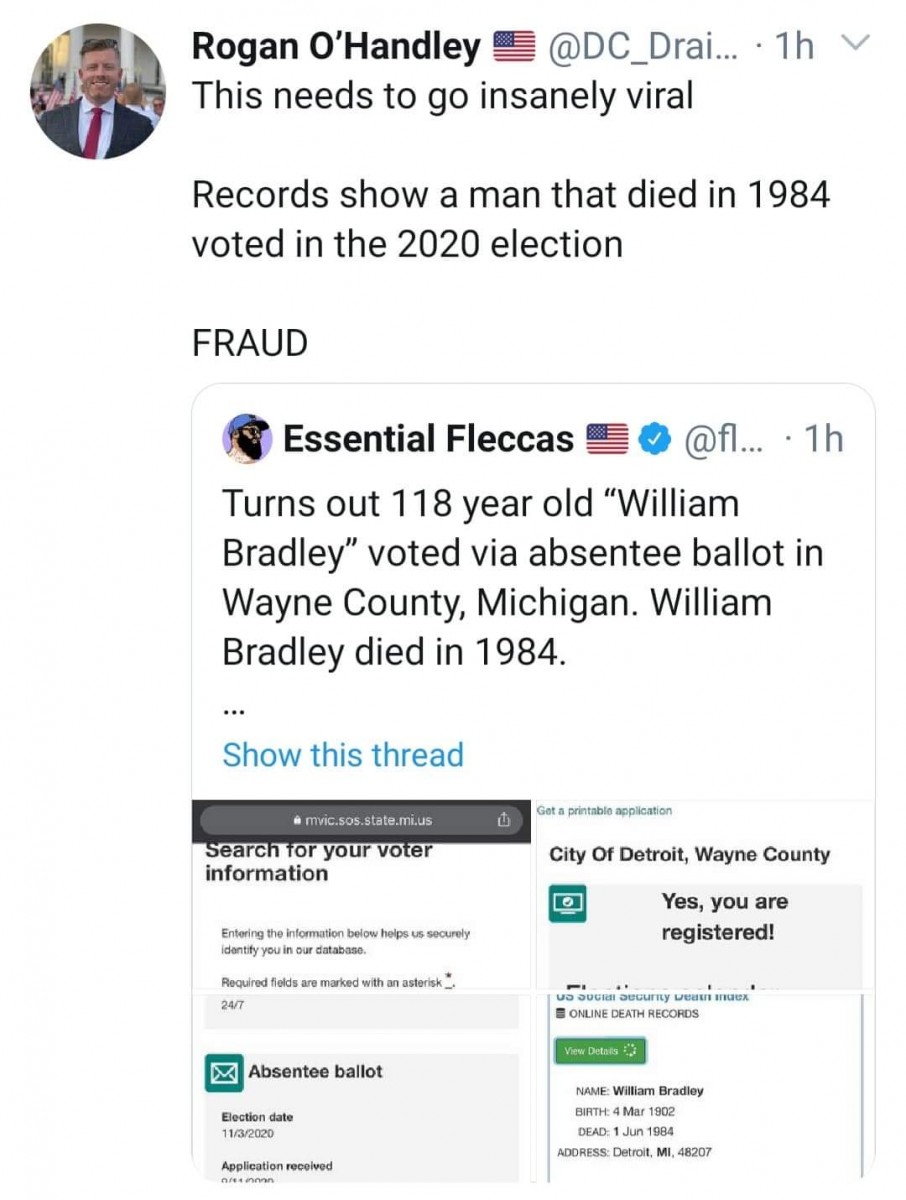Click Essential Fleccas's avatar
The image size is (906, 1200).
(247, 437)
